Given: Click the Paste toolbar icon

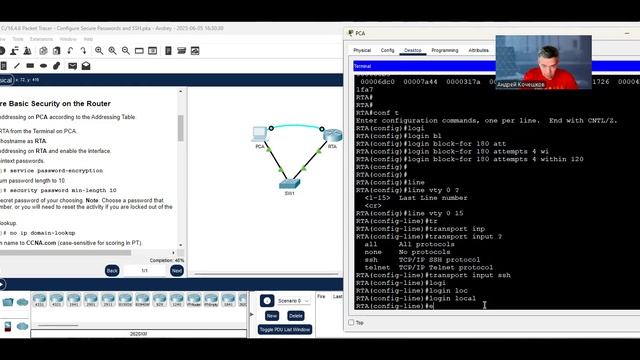Looking at the screenshot, I should [x=57, y=51].
